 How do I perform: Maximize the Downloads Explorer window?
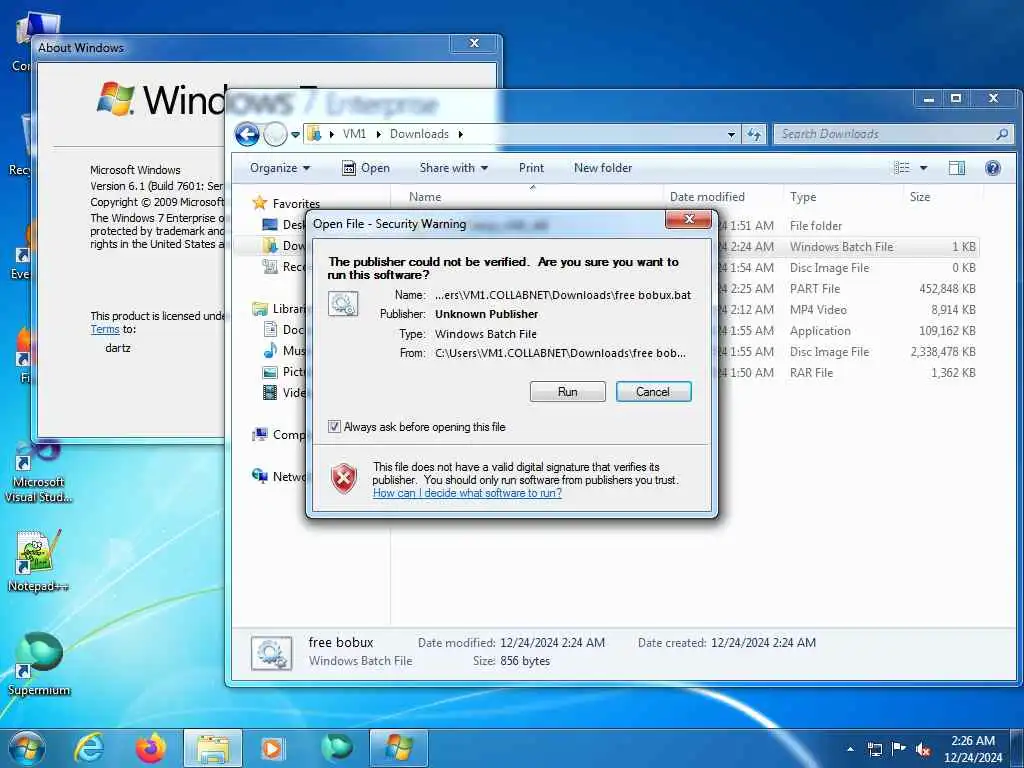click(956, 99)
